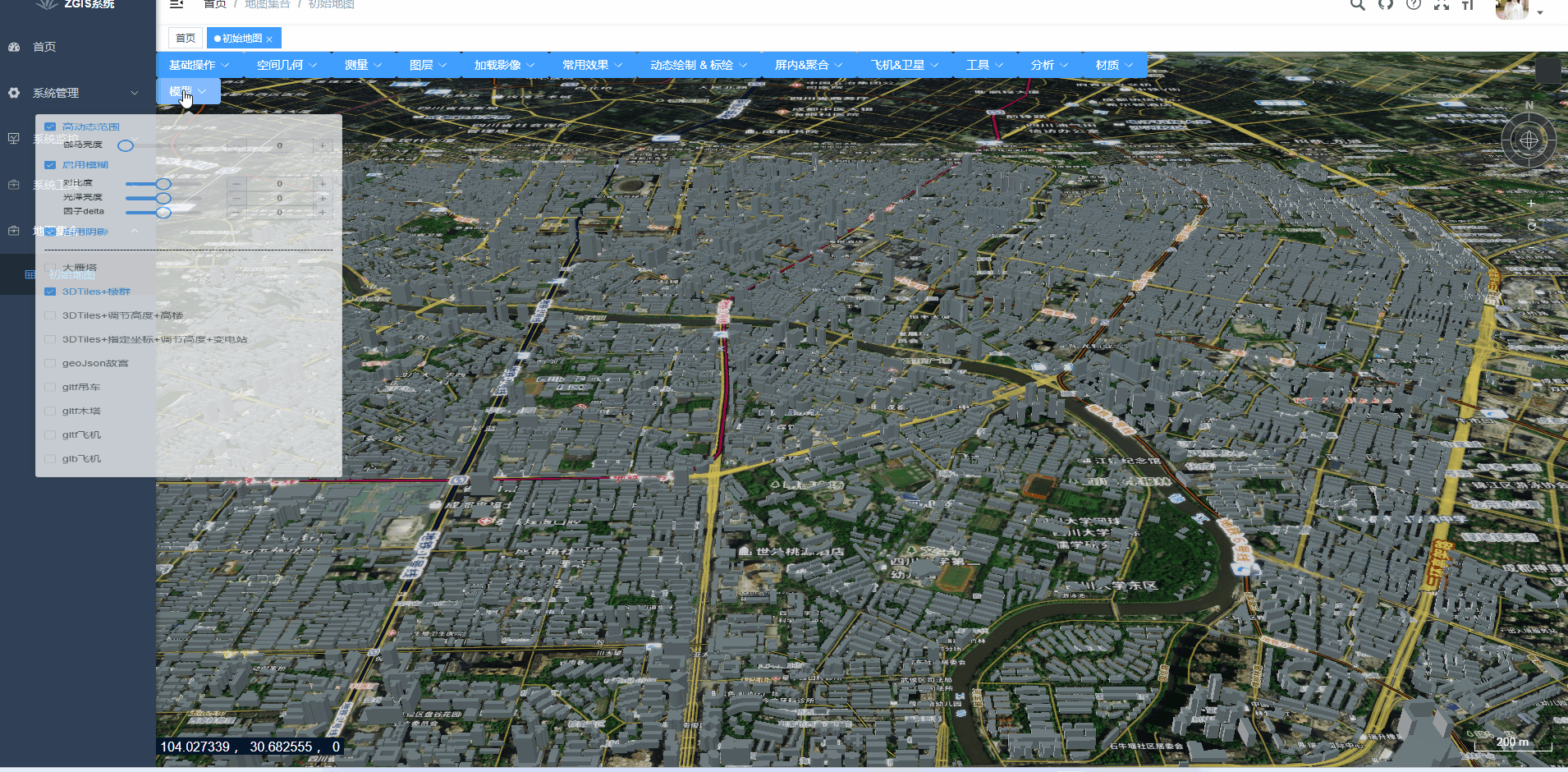1568x772 pixels.
Task: Open the 测量 dropdown menu
Action: pyautogui.click(x=364, y=65)
